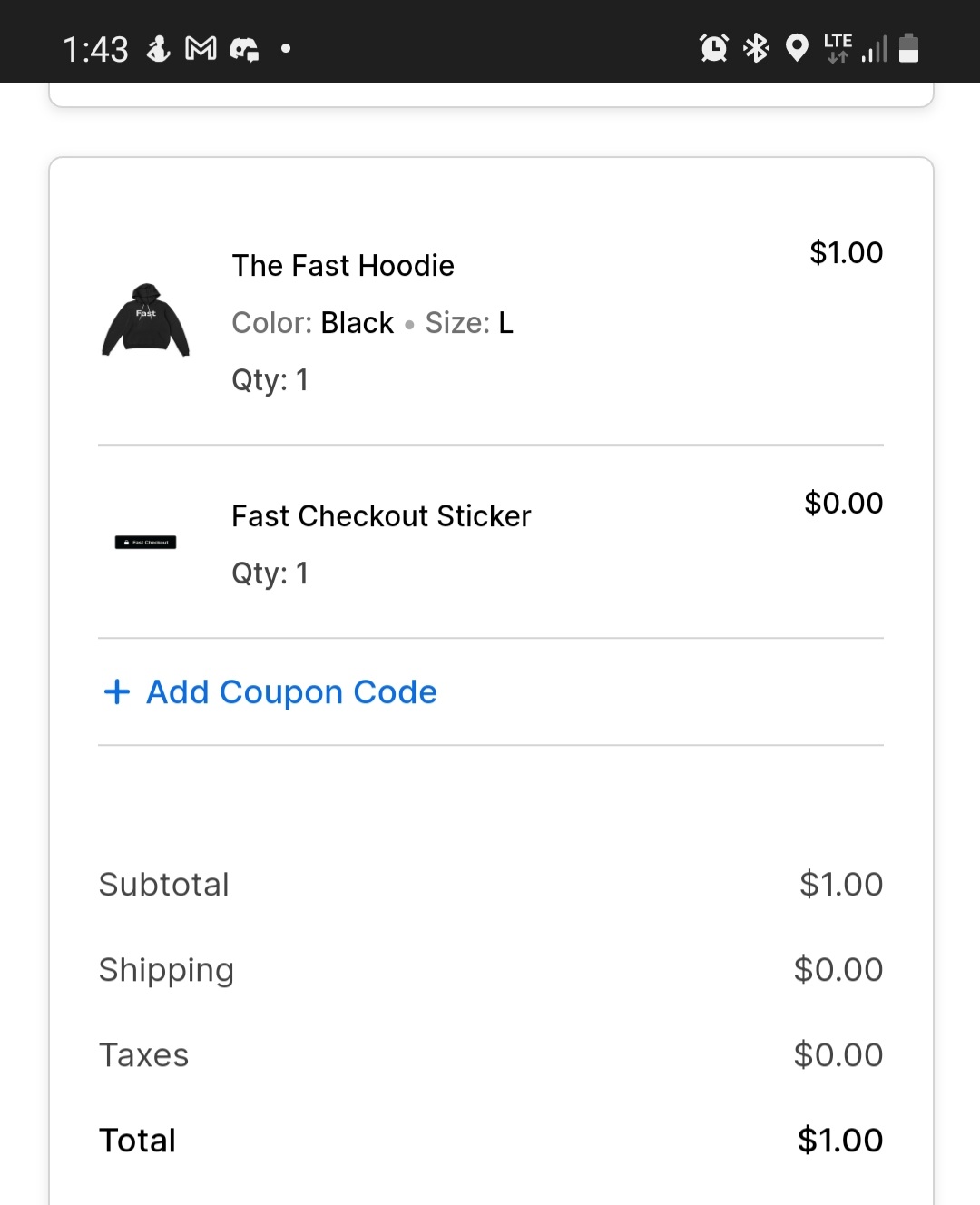Tap the battery indicator icon
The width and height of the screenshot is (980, 1205).
(908, 47)
